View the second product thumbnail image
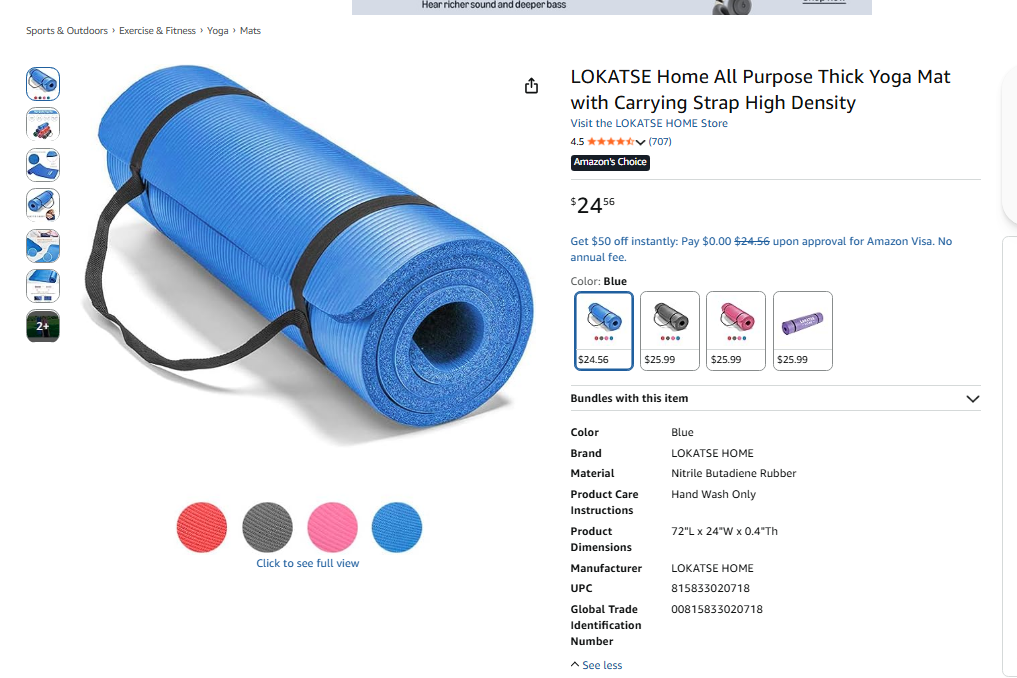 (43, 124)
